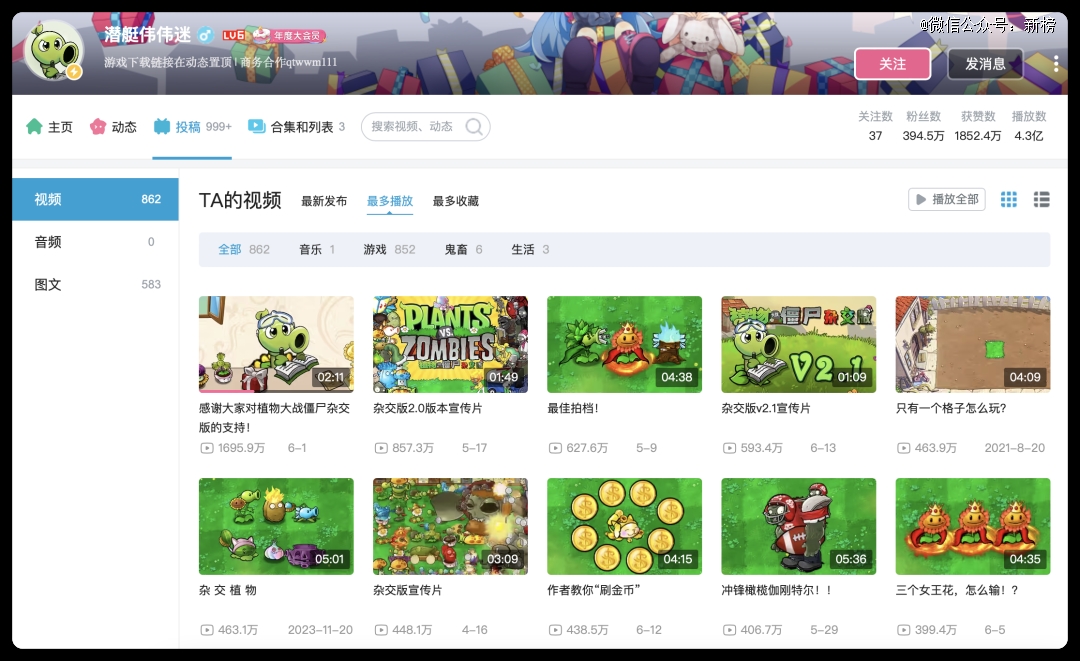Click the 2021-8-20 upload date

tap(1015, 448)
